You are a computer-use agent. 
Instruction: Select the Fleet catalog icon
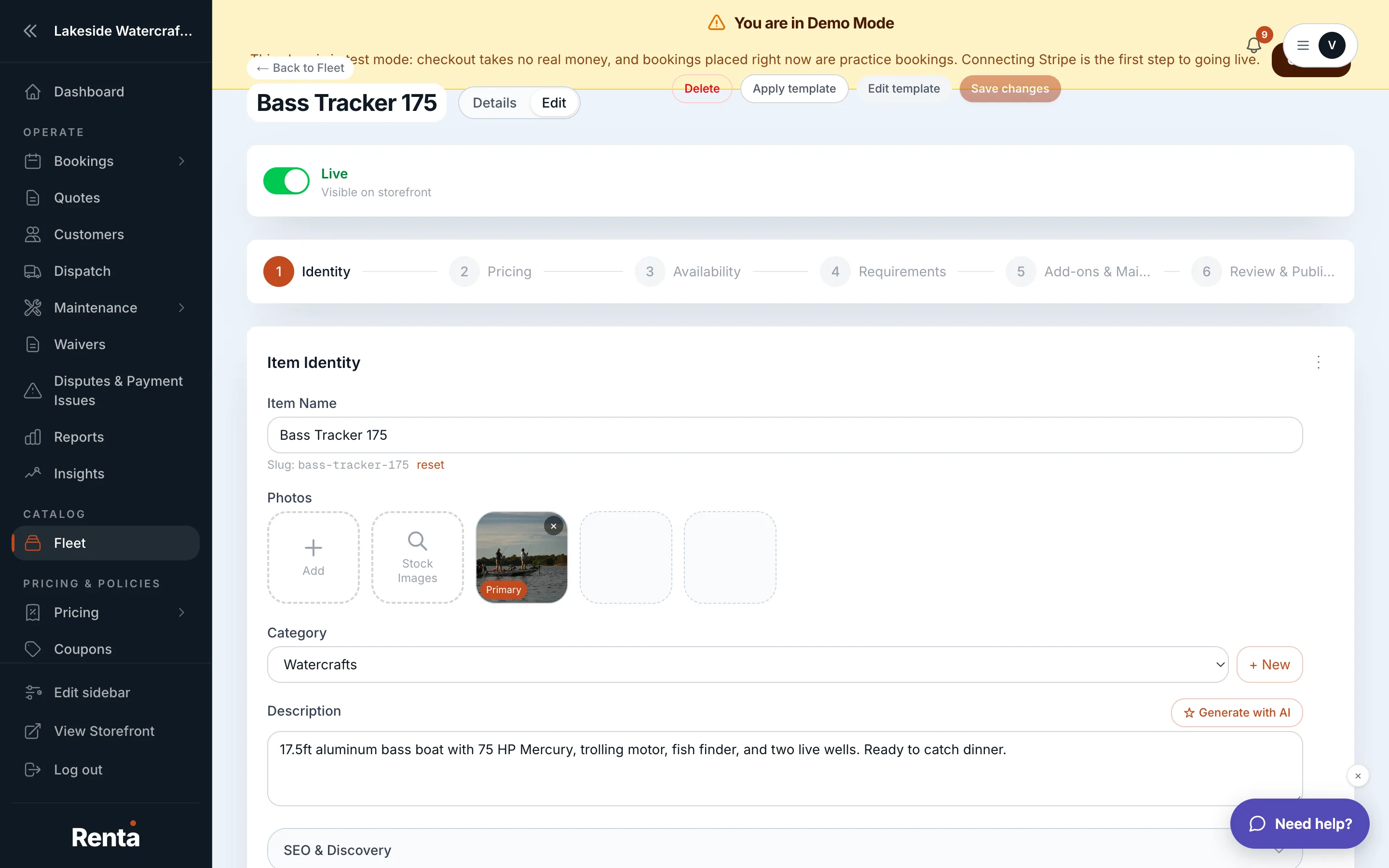click(x=33, y=543)
